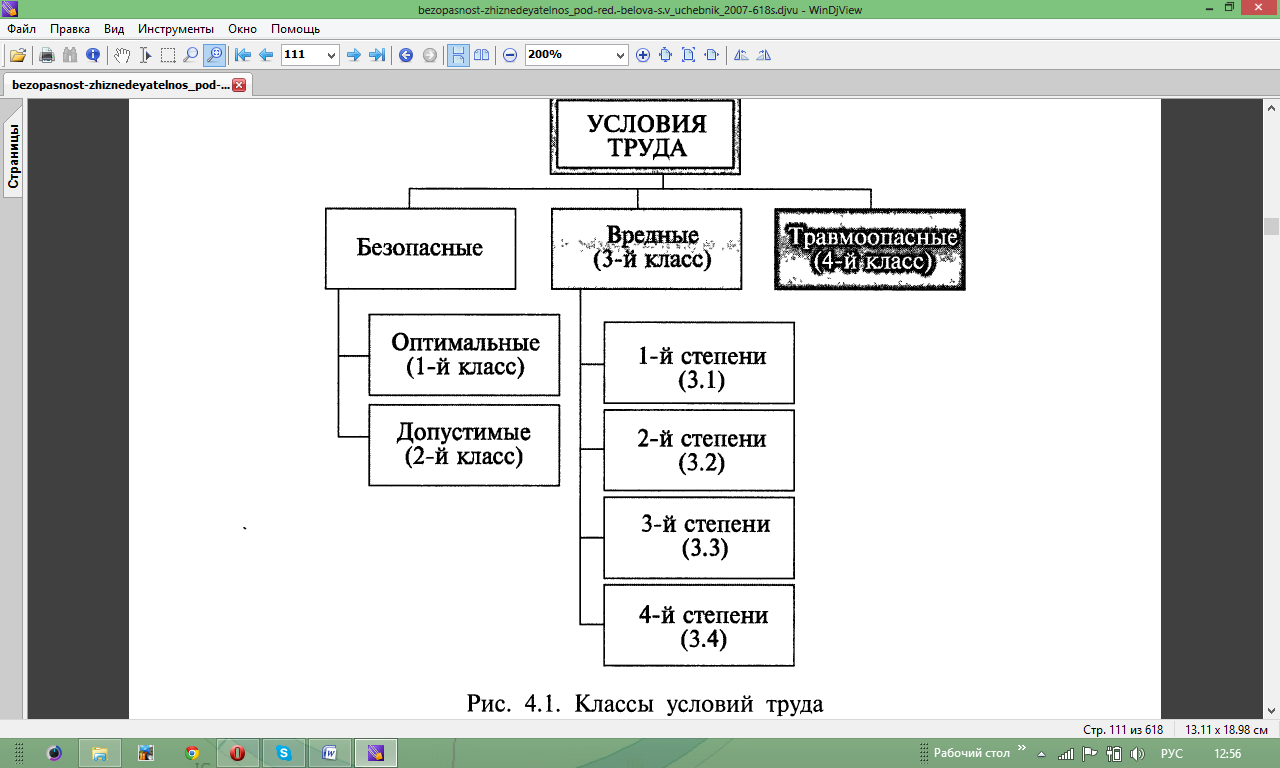Click the WinDjView taskbar button

[x=377, y=753]
